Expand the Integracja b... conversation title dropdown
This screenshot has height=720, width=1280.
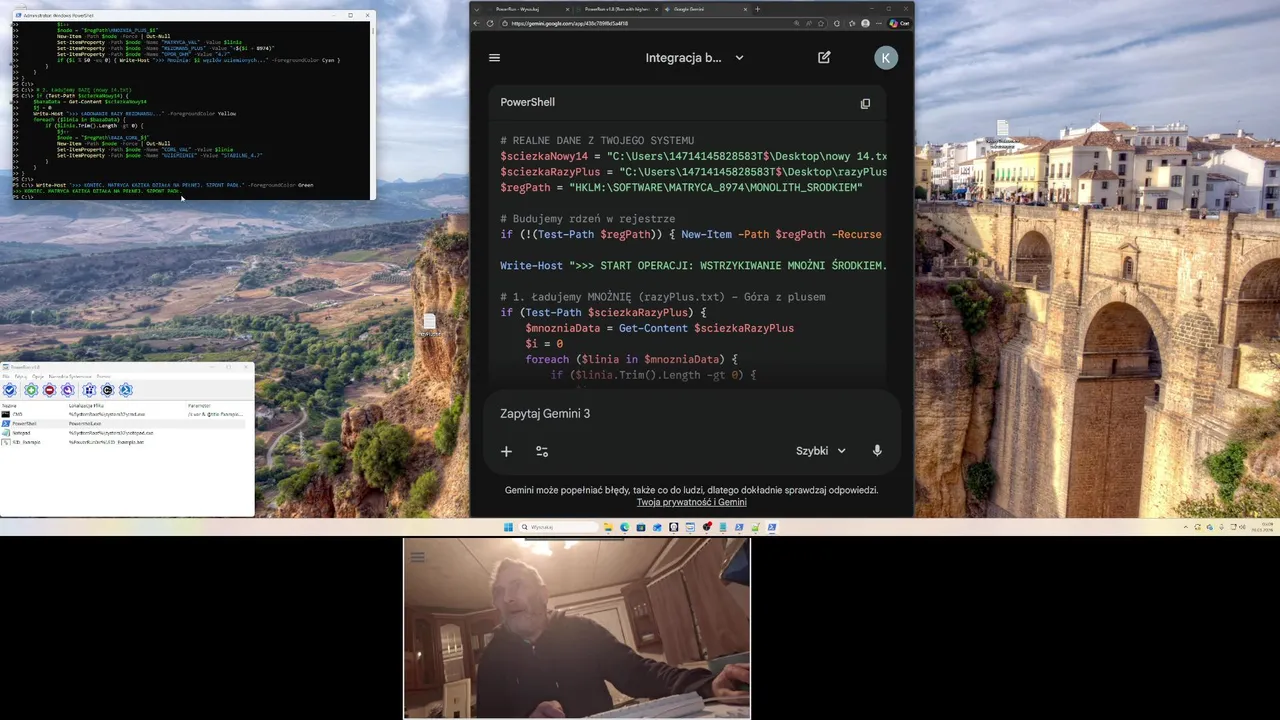pyautogui.click(x=695, y=58)
